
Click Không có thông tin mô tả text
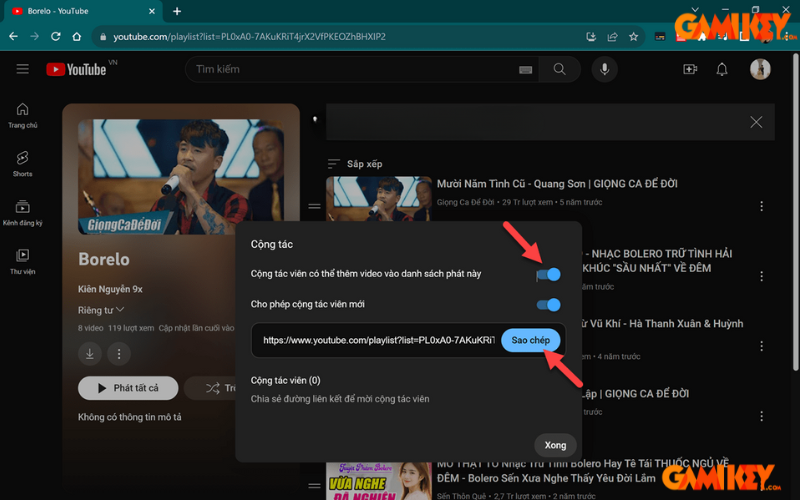130,417
